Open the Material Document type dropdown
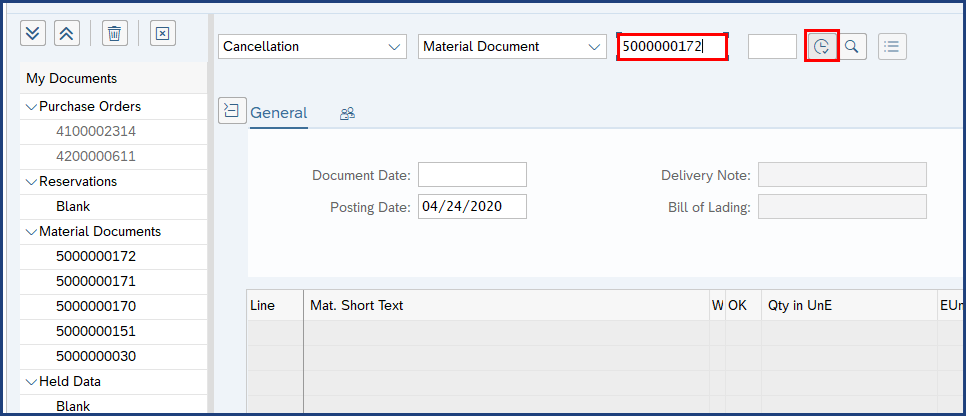This screenshot has width=968, height=417. point(512,46)
